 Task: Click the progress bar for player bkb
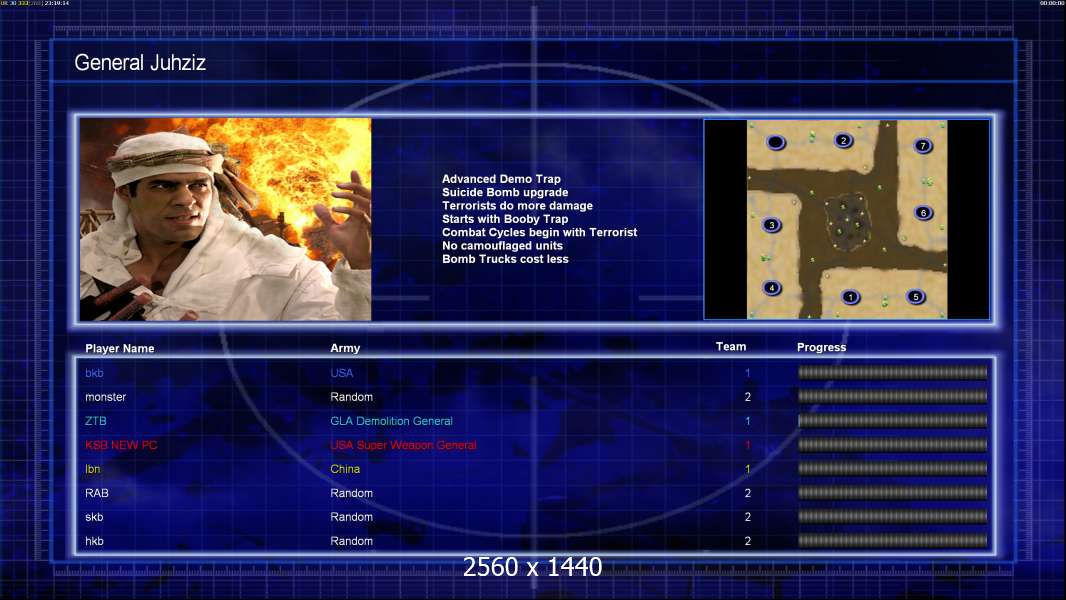892,372
